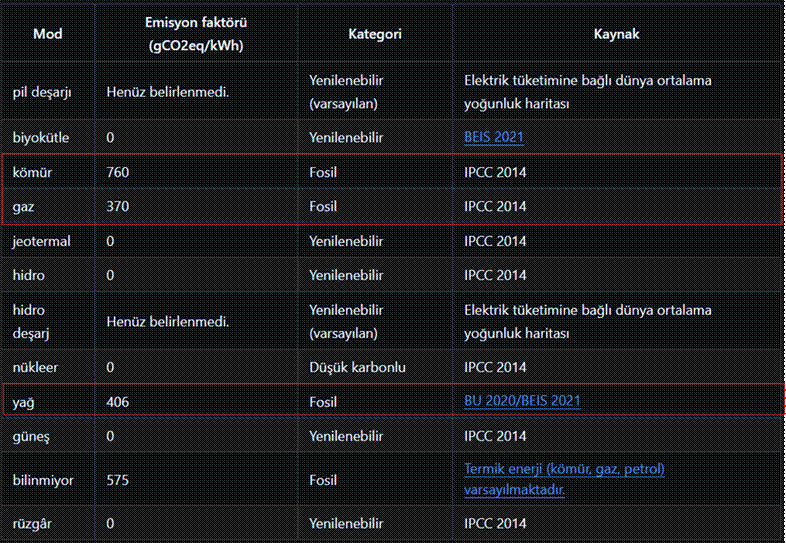
Task: Click the pil deşarjı row label
Action: click(42, 93)
